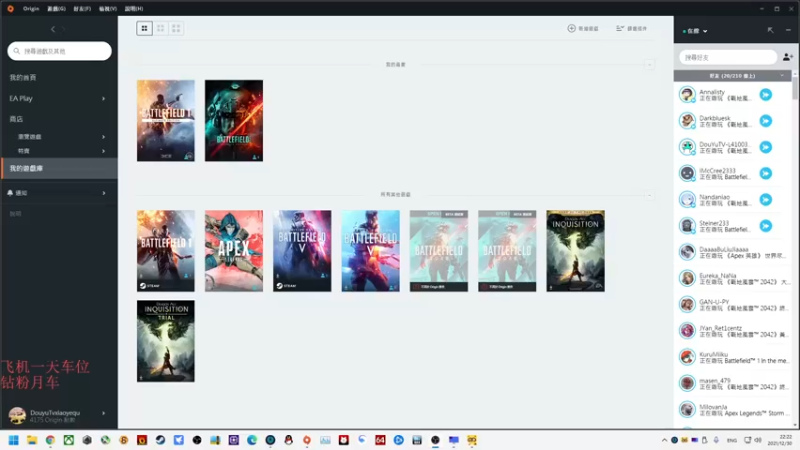This screenshot has width=800, height=450.
Task: Join Annalisty's game via blue button
Action: 765,94
